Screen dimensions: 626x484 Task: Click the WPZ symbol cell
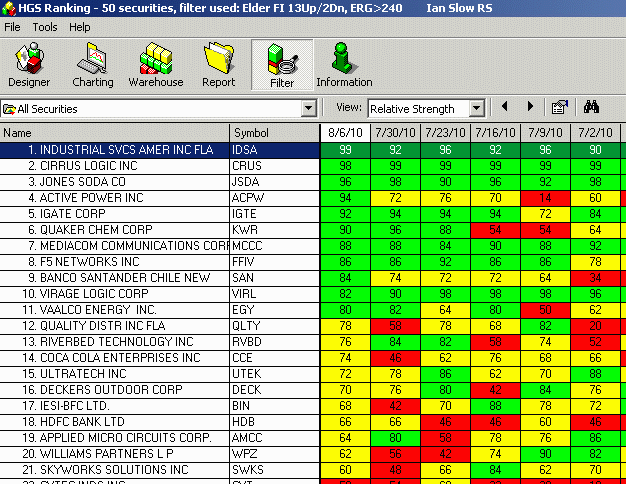tap(275, 454)
